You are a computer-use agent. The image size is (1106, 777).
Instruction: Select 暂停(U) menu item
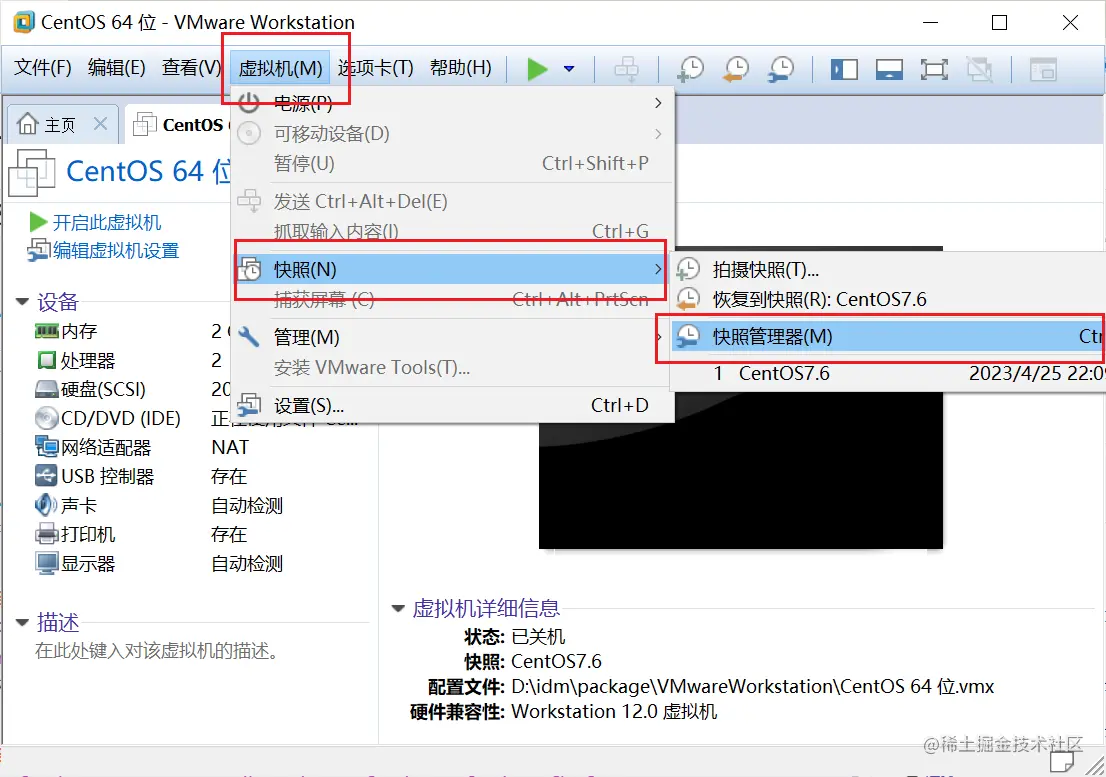[451, 164]
